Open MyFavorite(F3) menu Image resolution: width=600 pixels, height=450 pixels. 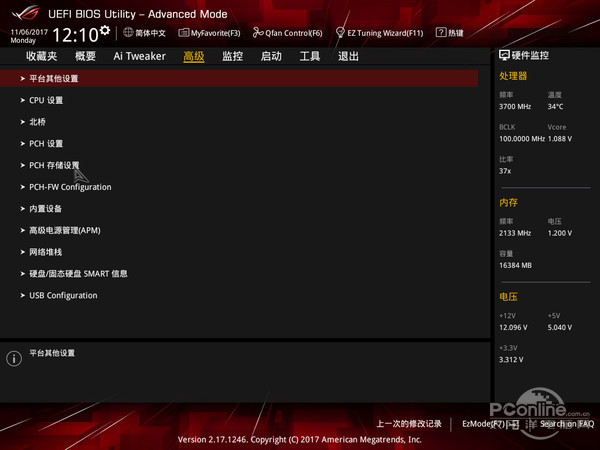(x=215, y=33)
